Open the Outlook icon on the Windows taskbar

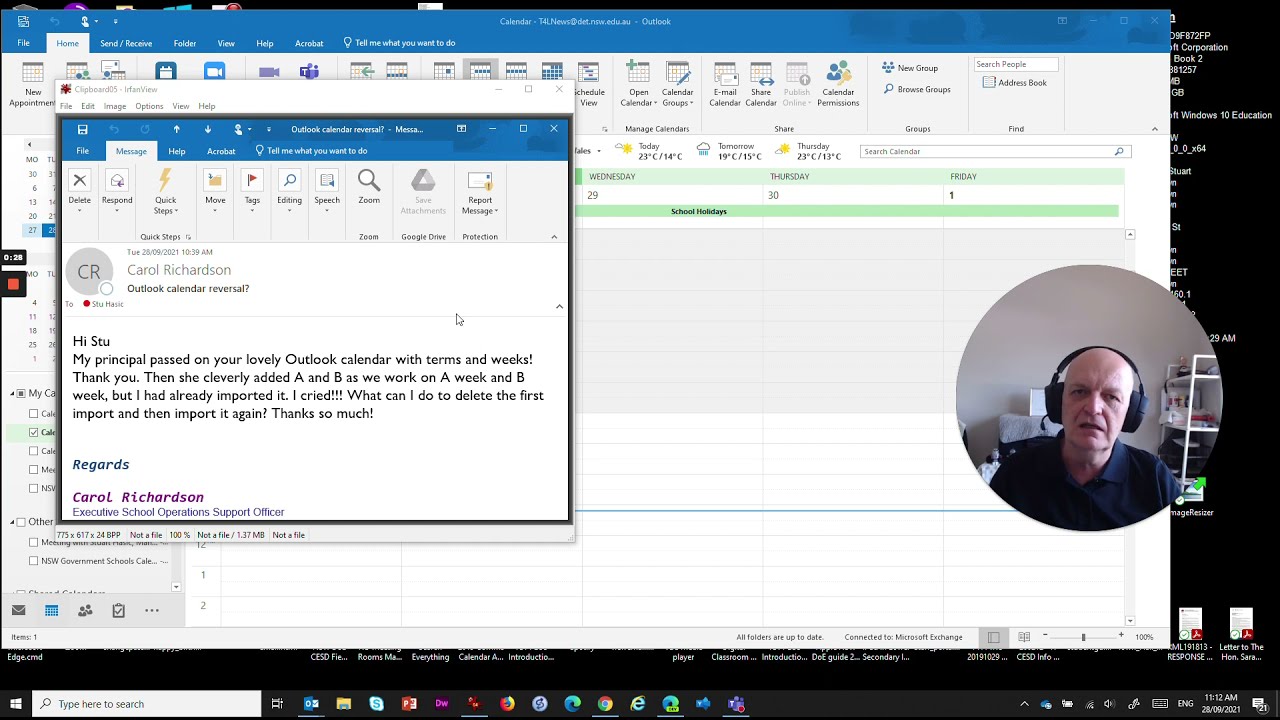click(311, 704)
